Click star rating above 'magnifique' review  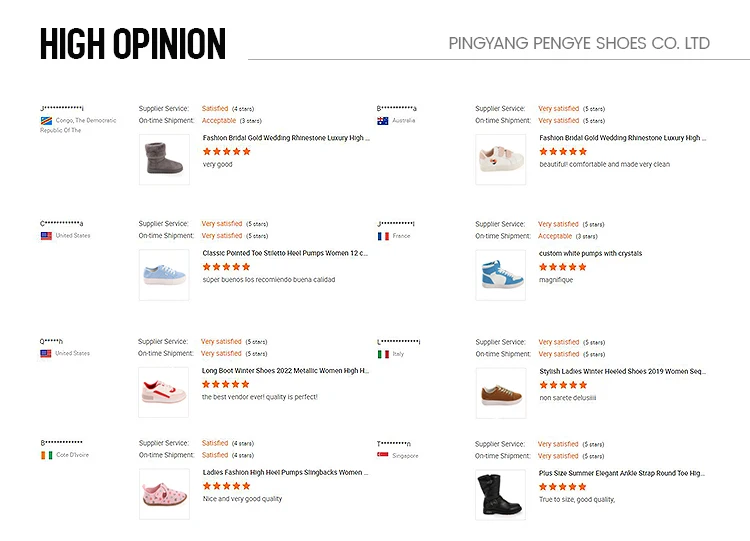click(563, 267)
